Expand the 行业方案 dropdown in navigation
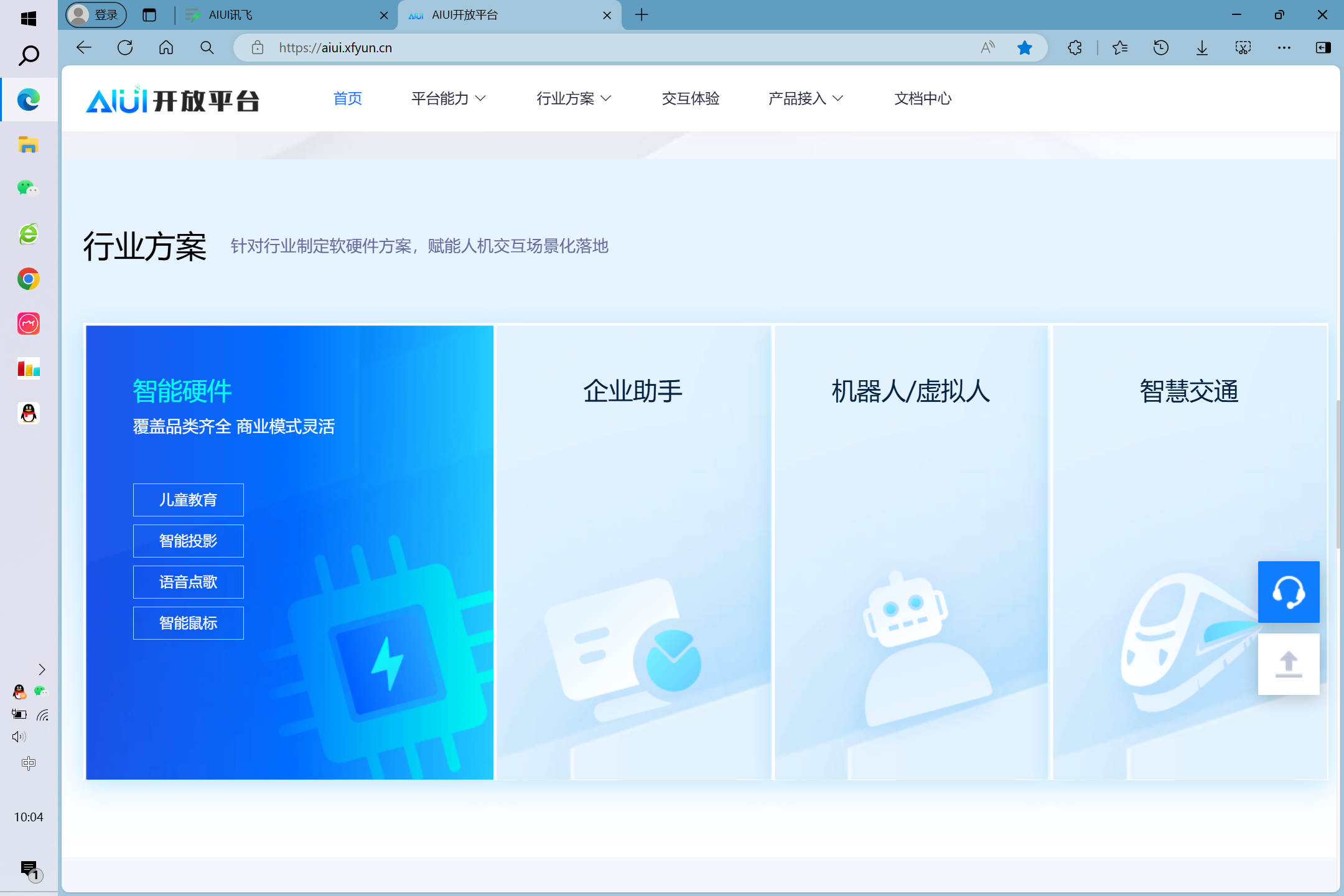1344x896 pixels. [574, 98]
